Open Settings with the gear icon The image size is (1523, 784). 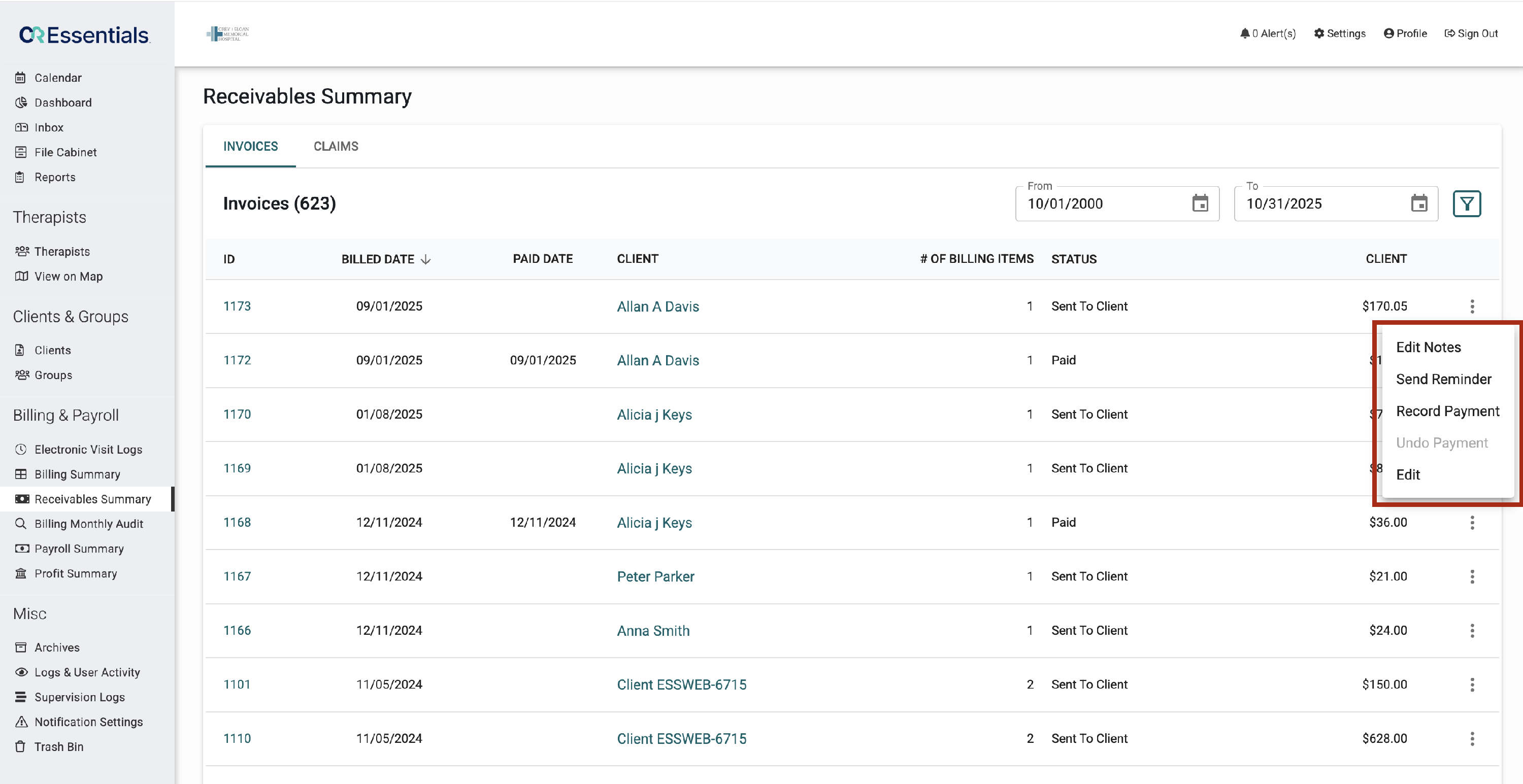click(1318, 33)
